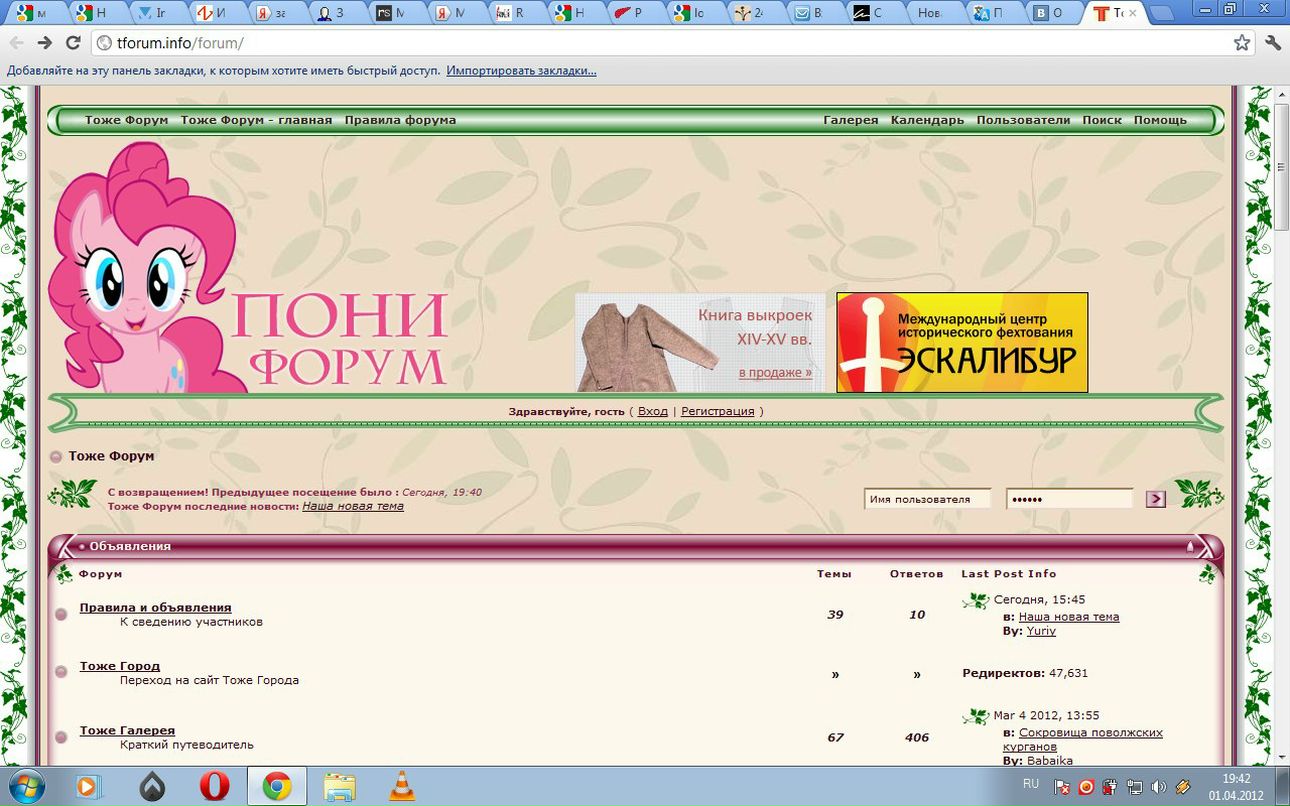Open the Галерея menu item

(x=850, y=120)
